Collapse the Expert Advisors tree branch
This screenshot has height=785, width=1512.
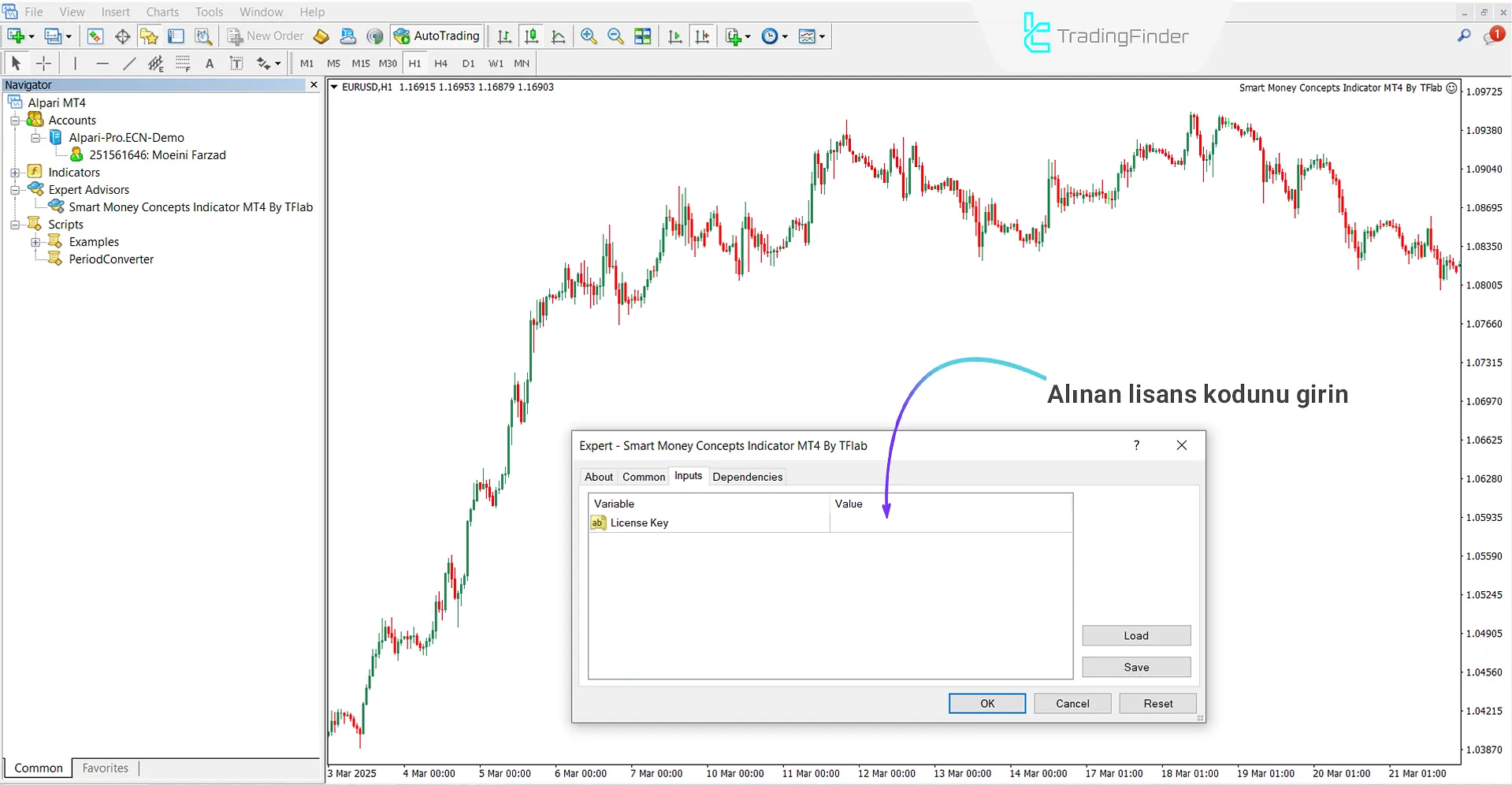[14, 189]
